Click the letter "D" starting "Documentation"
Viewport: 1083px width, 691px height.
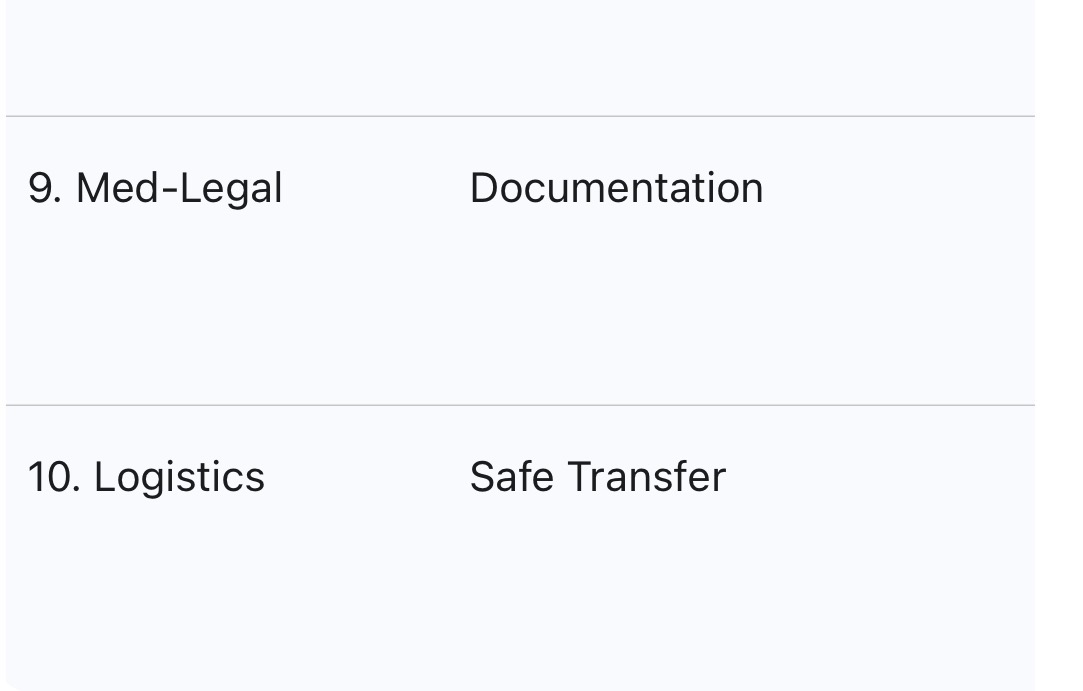(x=483, y=189)
